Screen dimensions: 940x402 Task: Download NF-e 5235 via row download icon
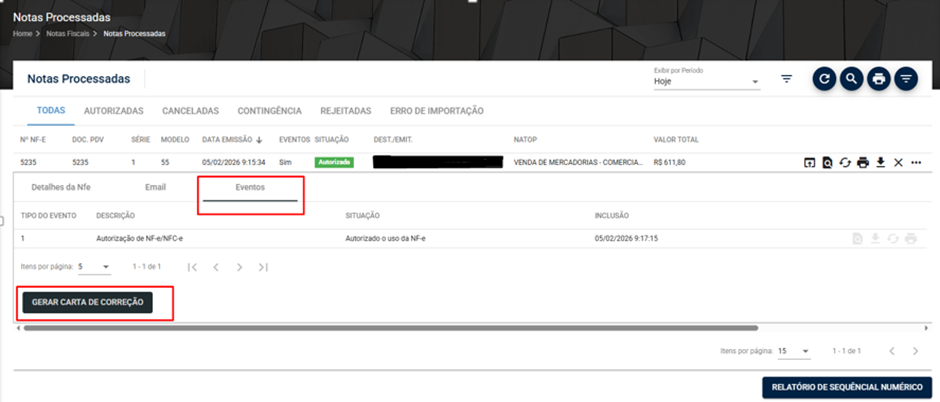point(880,162)
